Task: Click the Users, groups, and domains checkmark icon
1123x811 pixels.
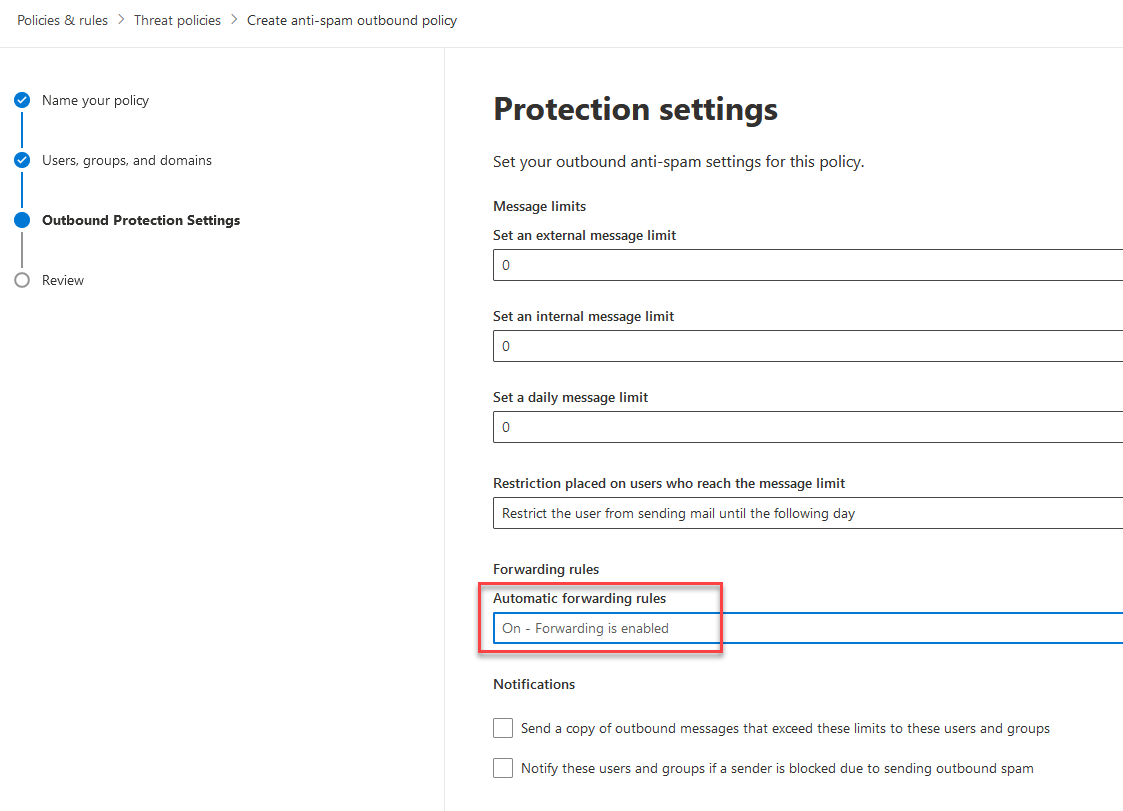Action: click(x=22, y=160)
